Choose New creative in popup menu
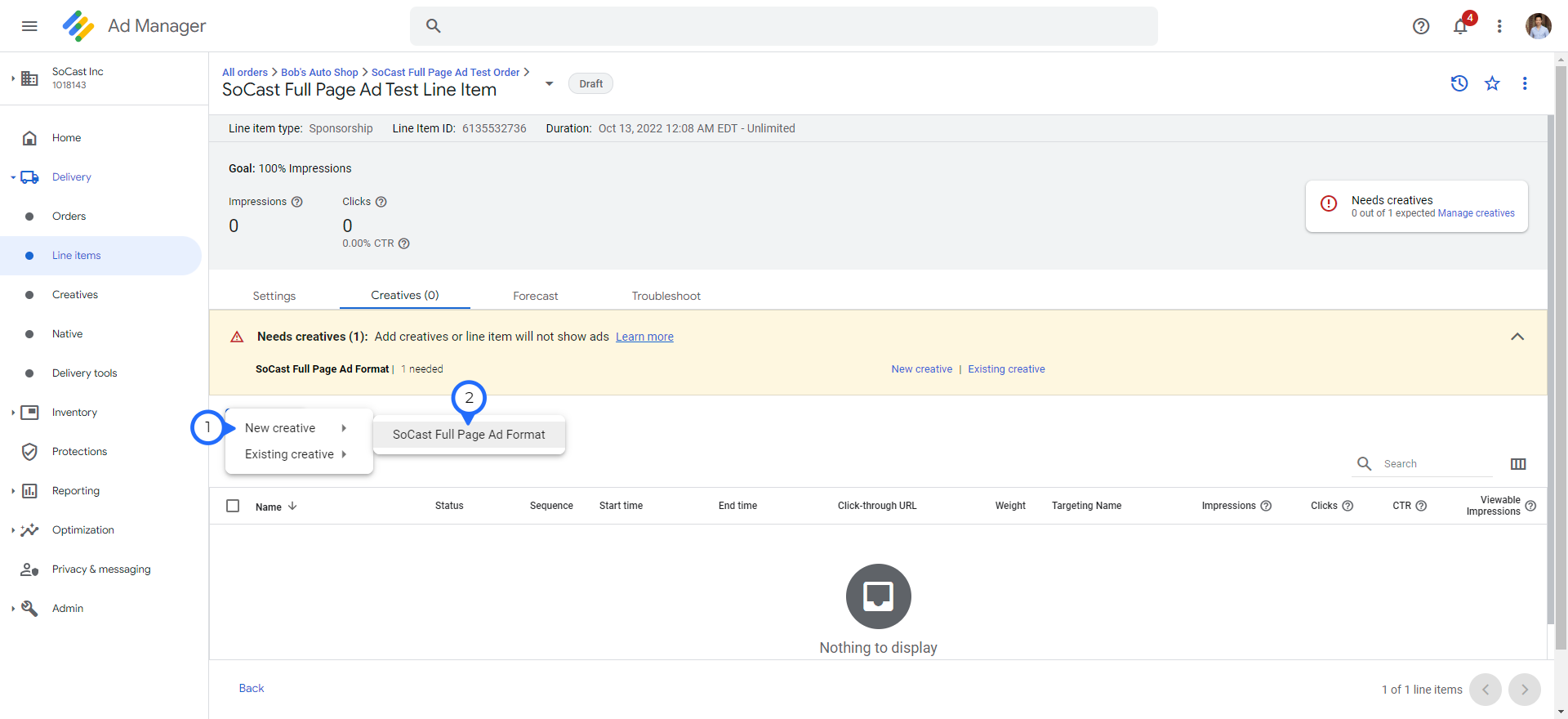This screenshot has height=719, width=1568. [x=299, y=428]
